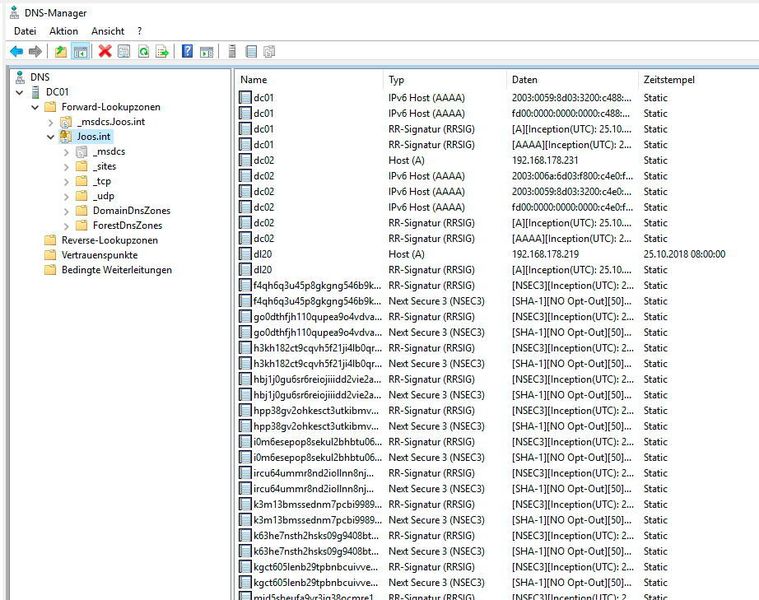Screen dimensions: 759x600
Task: Expand the ForestDnsZones folder
Action: coord(66,226)
